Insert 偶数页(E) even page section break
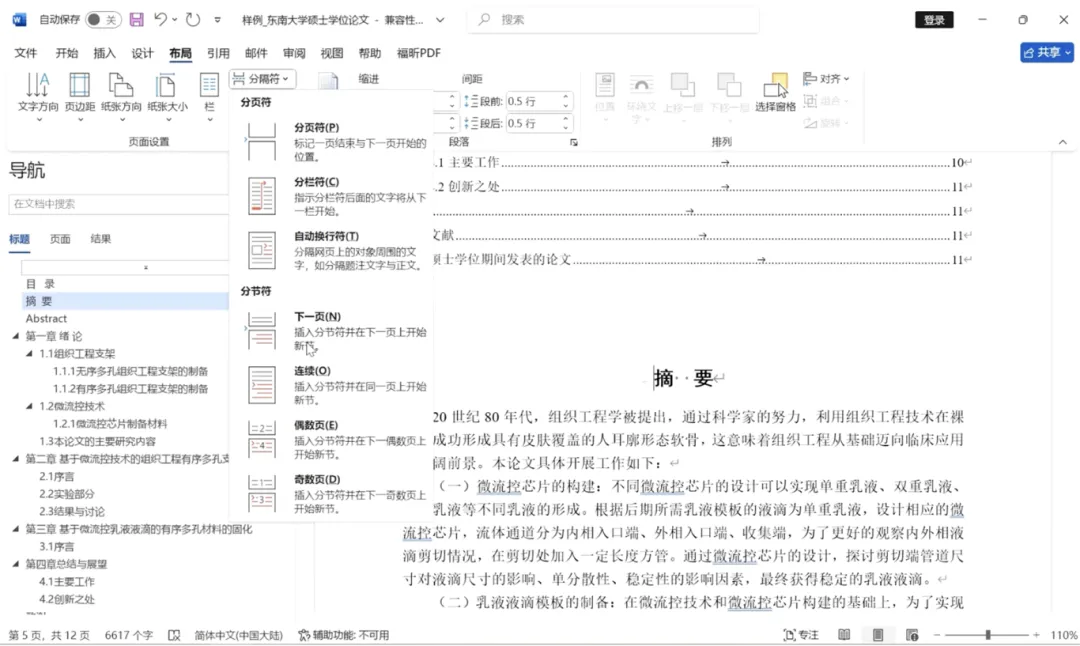This screenshot has height=646, width=1080. 334,440
